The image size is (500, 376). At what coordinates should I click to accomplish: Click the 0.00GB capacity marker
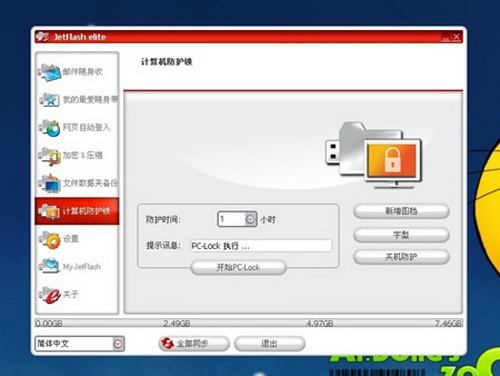coord(49,323)
